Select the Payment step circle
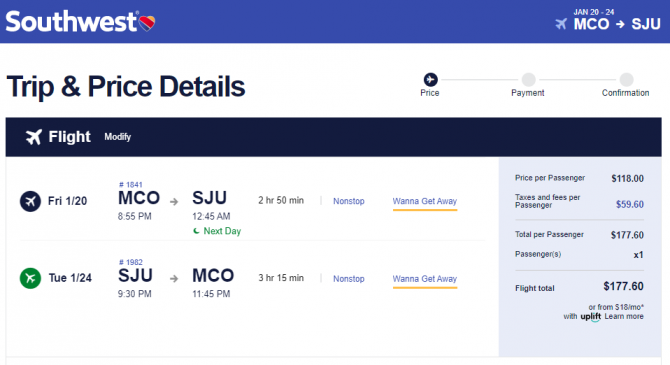 pyautogui.click(x=529, y=79)
